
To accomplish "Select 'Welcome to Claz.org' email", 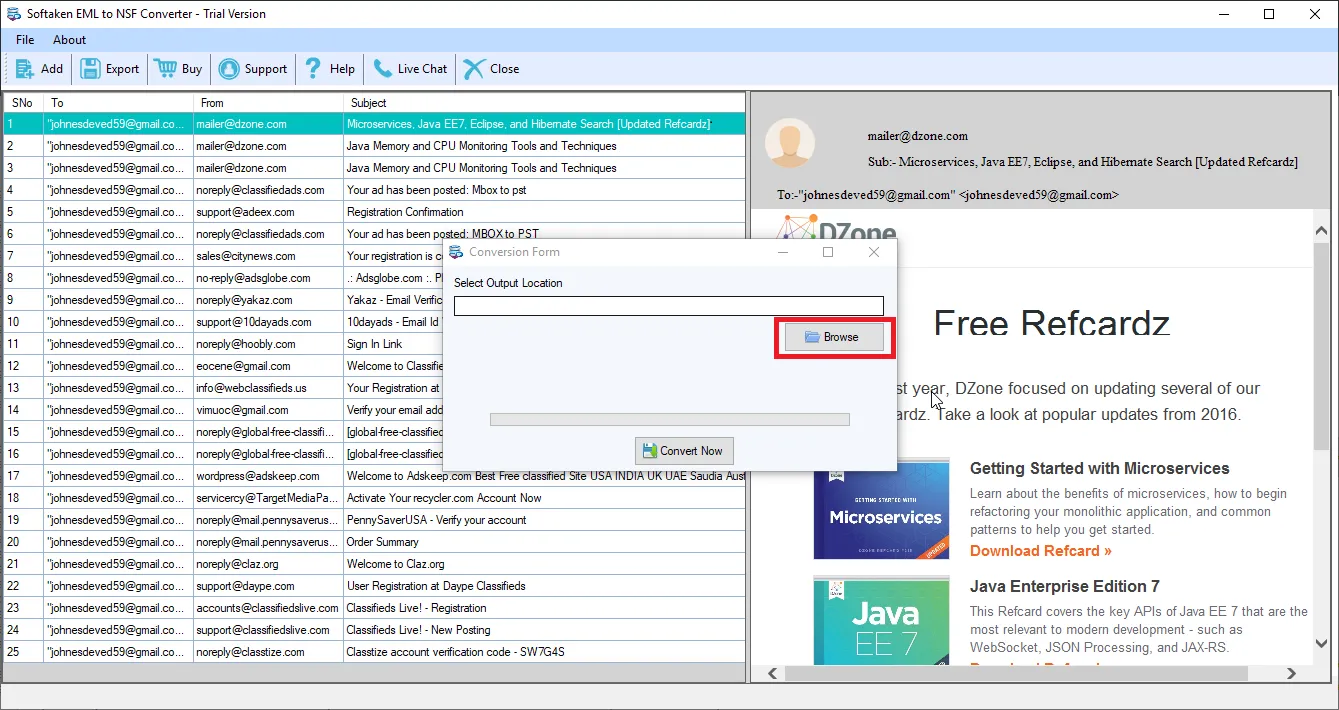I will (374, 564).
